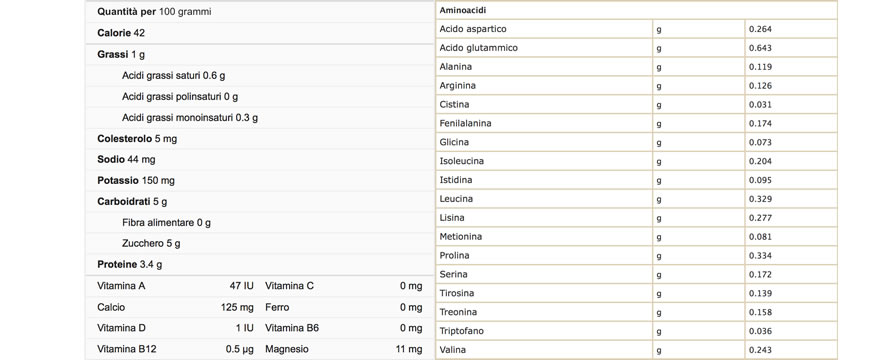Click the Valina row label
870x360 pixels.
point(452,350)
